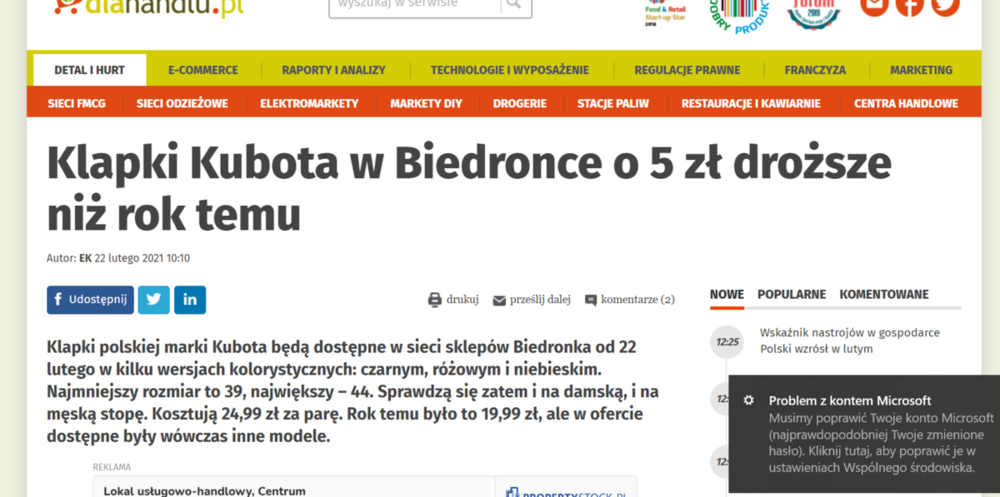Open Technologie i wyposażenie menu item
1000x497 pixels.
click(510, 70)
